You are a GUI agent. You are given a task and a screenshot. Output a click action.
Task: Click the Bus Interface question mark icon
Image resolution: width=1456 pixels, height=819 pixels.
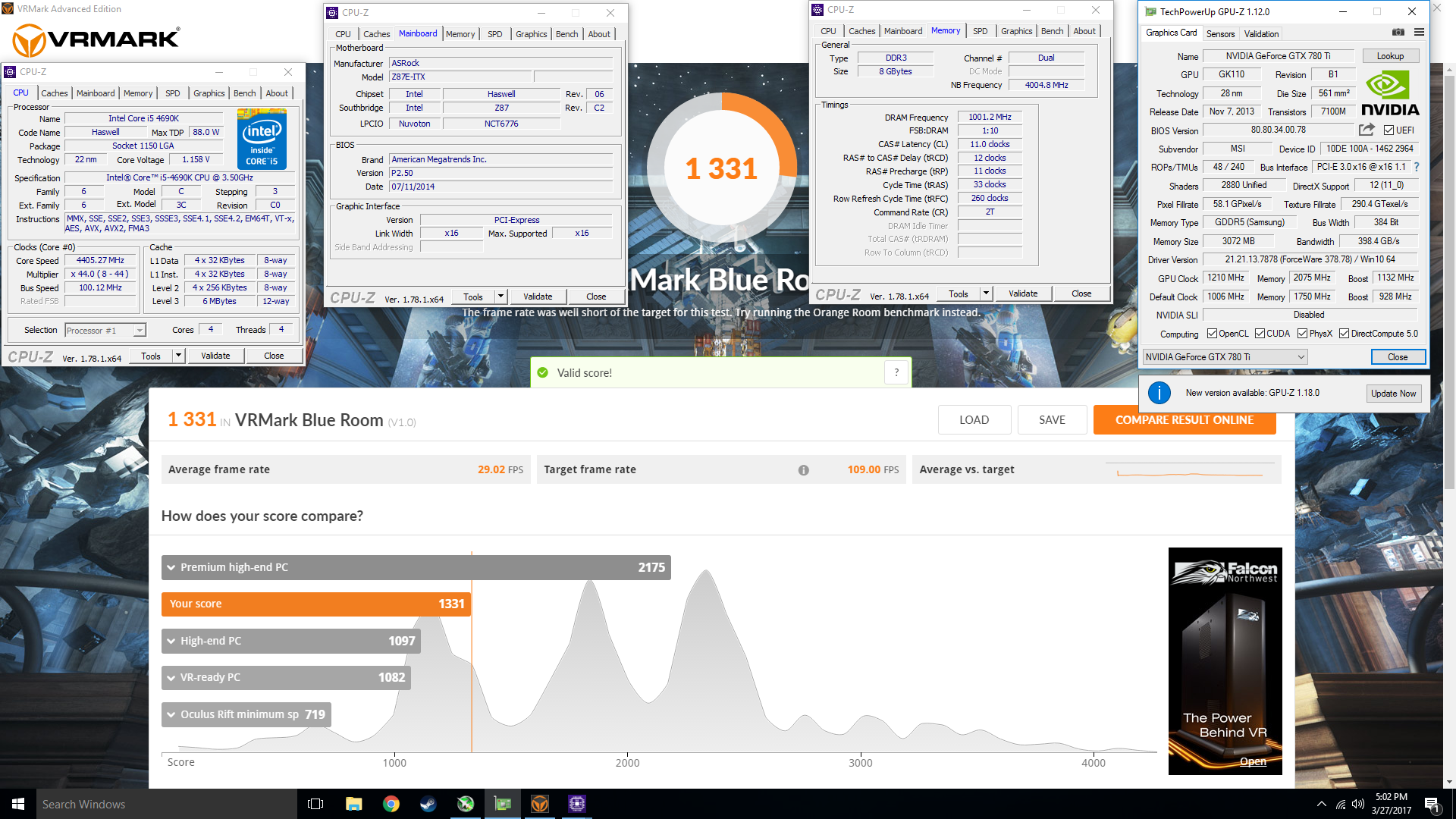point(1416,167)
